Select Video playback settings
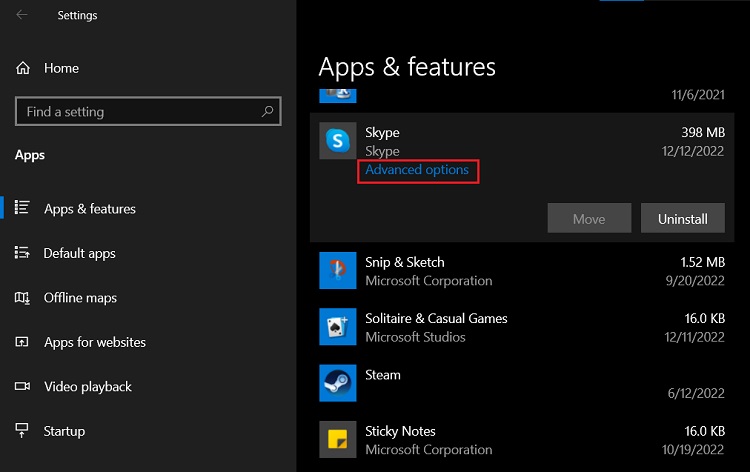Viewport: 750px width, 472px height. (x=88, y=387)
